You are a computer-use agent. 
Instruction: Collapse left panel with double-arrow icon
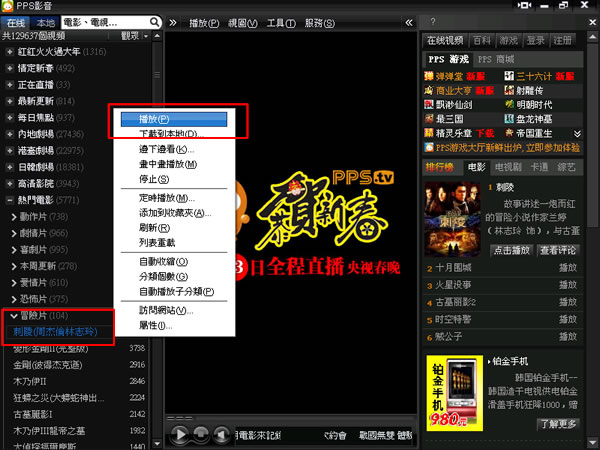point(173,23)
